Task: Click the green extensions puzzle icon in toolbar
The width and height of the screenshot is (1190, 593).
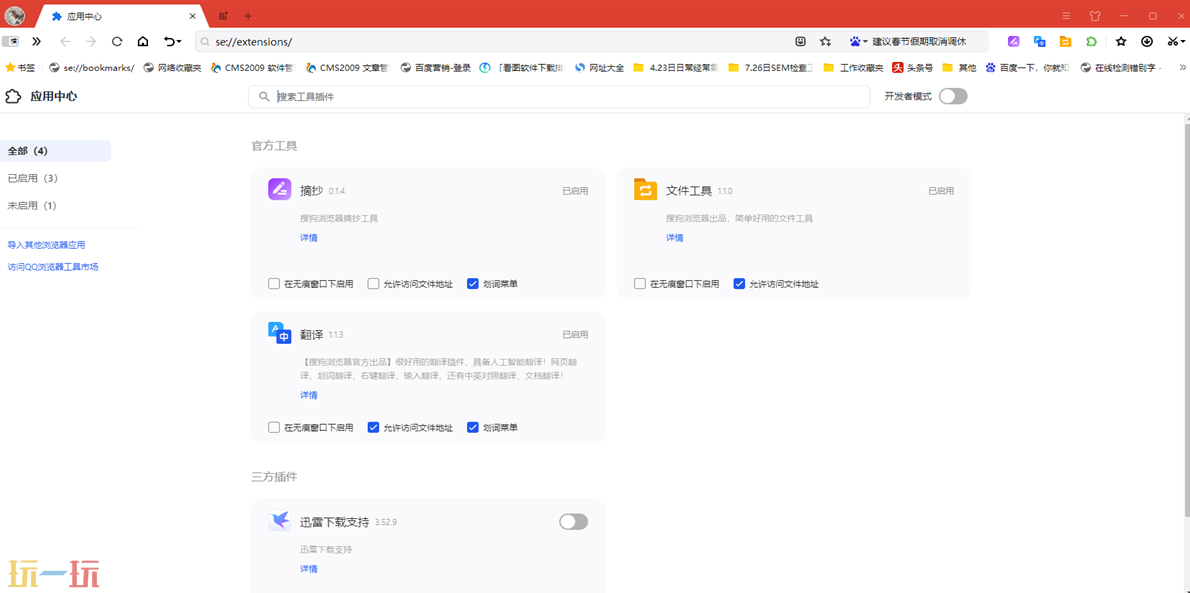Action: click(1091, 42)
